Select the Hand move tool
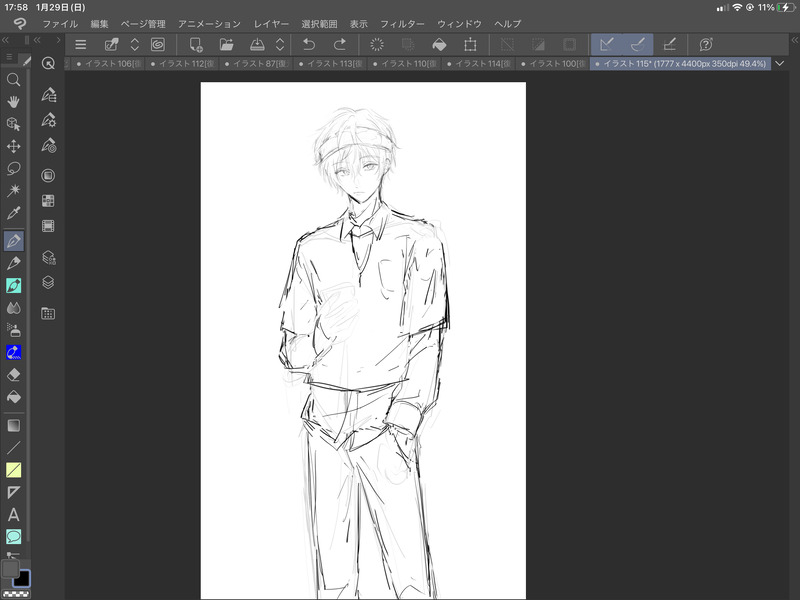The width and height of the screenshot is (800, 600). pyautogui.click(x=14, y=102)
